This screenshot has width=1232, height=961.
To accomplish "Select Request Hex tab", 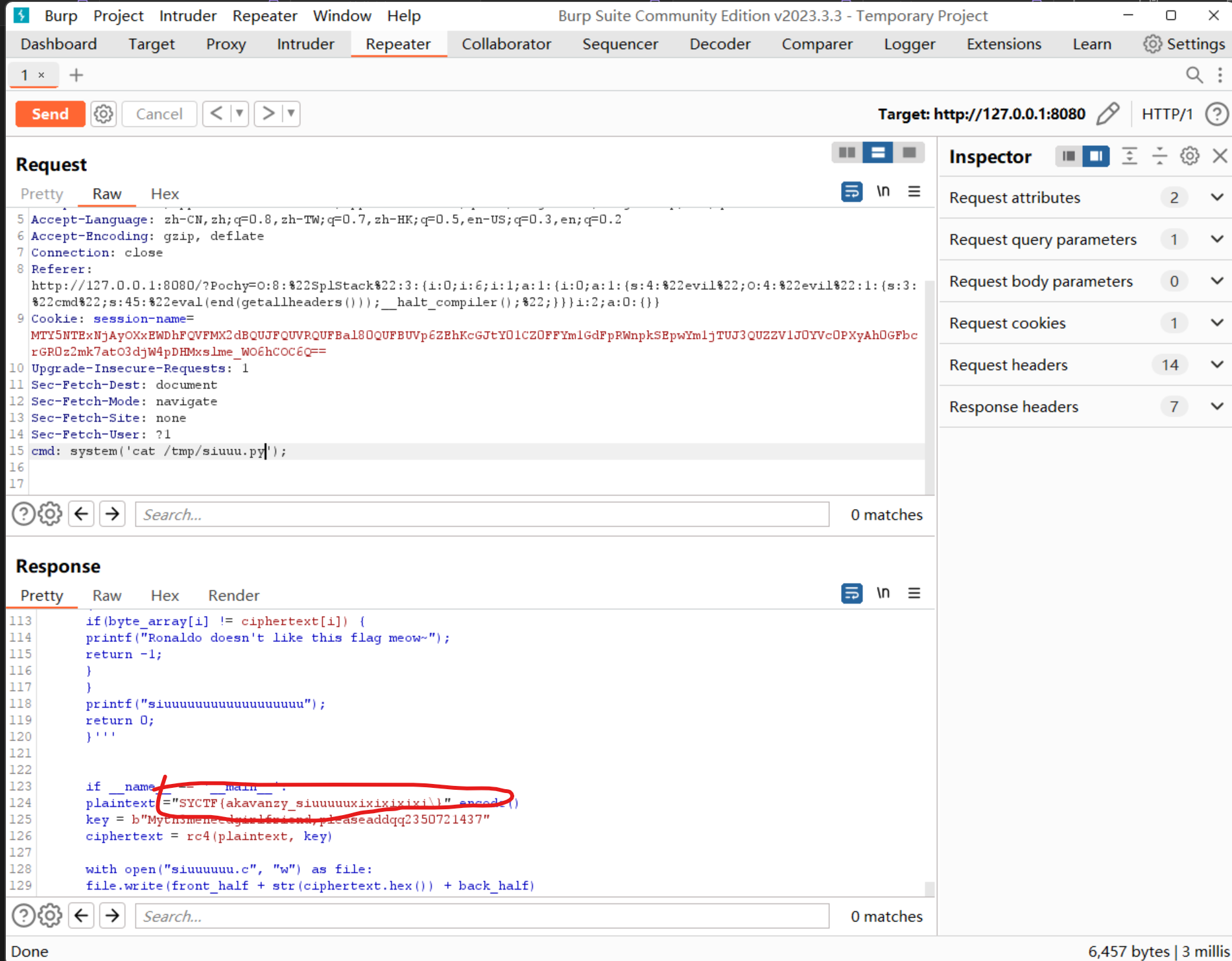I will click(165, 194).
